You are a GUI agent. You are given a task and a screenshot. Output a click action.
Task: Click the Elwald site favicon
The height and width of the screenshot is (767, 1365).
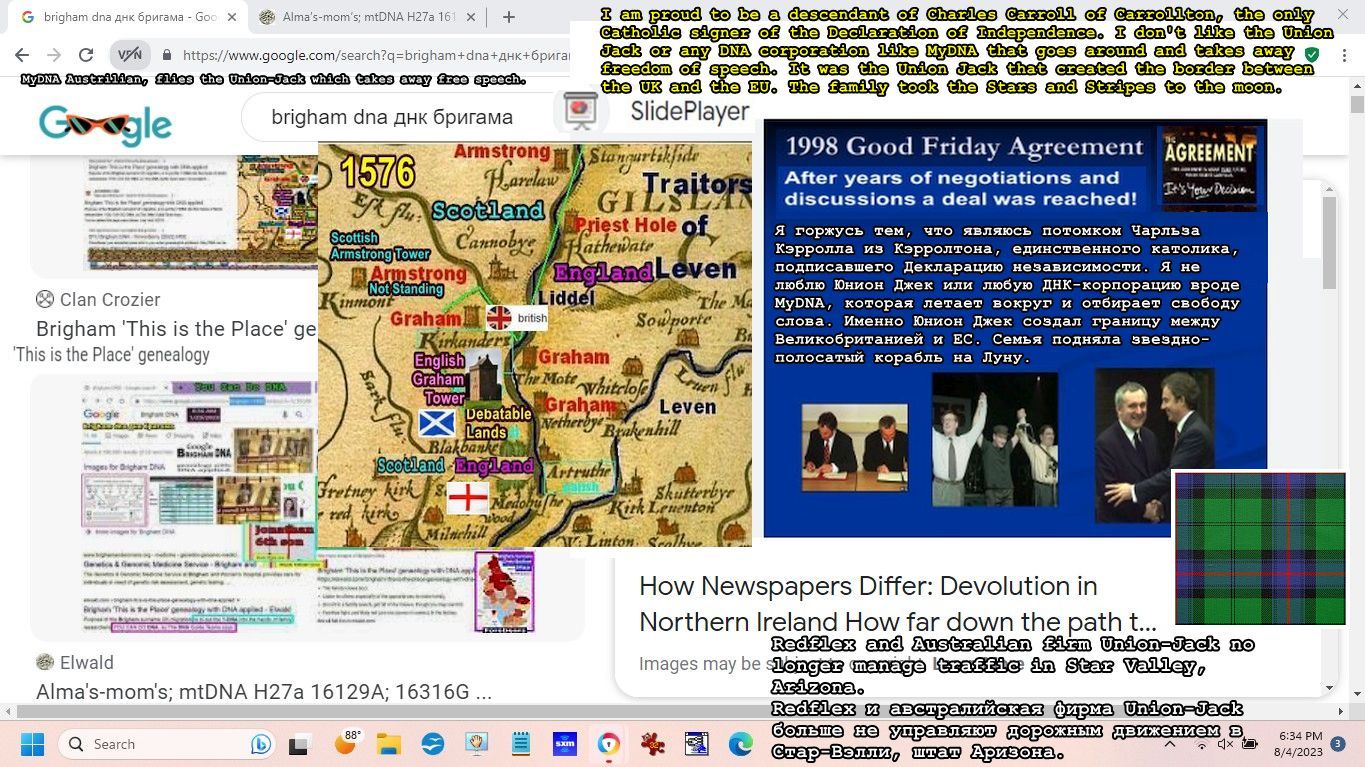tap(45, 662)
